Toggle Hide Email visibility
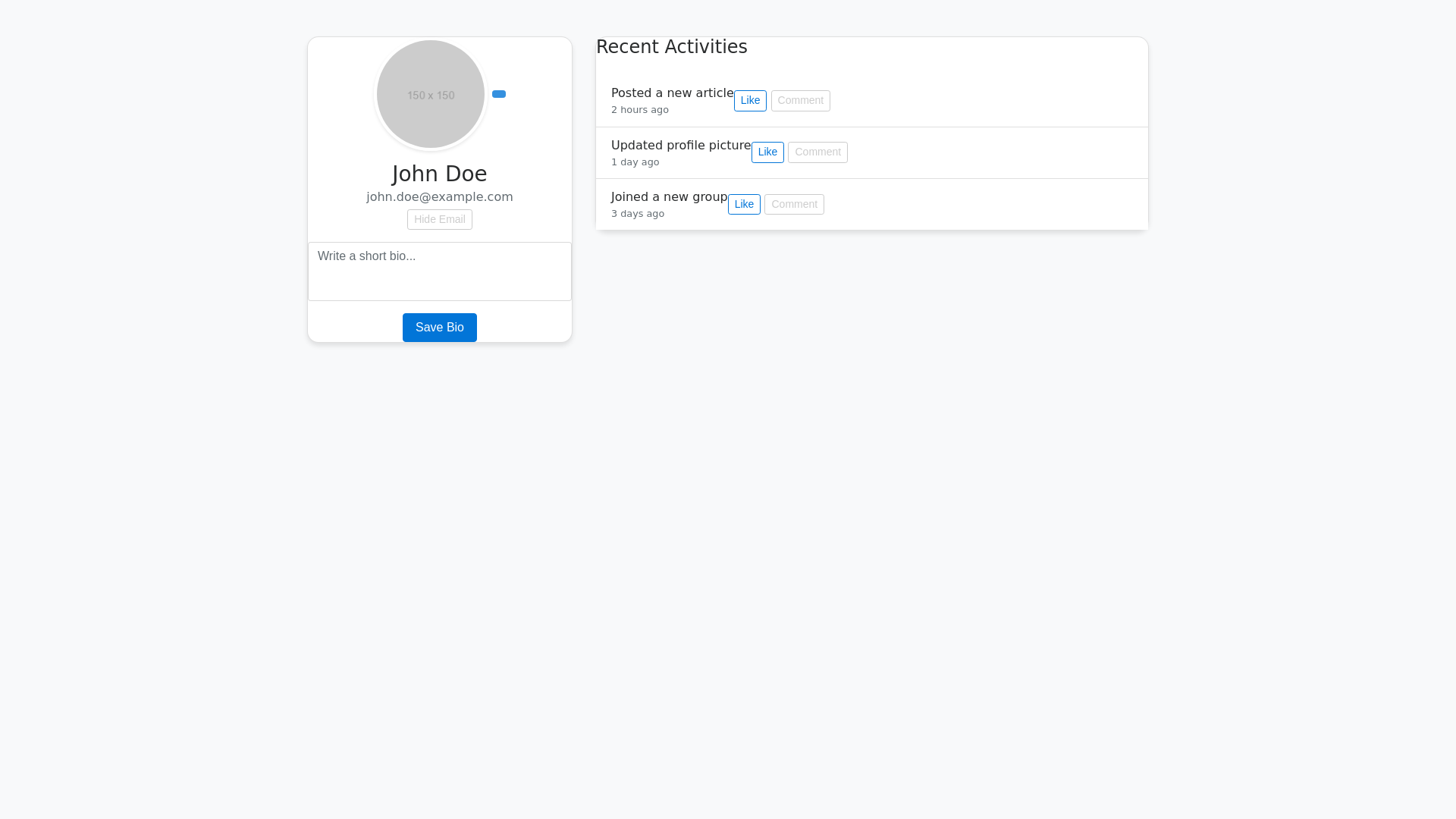 coord(439,219)
